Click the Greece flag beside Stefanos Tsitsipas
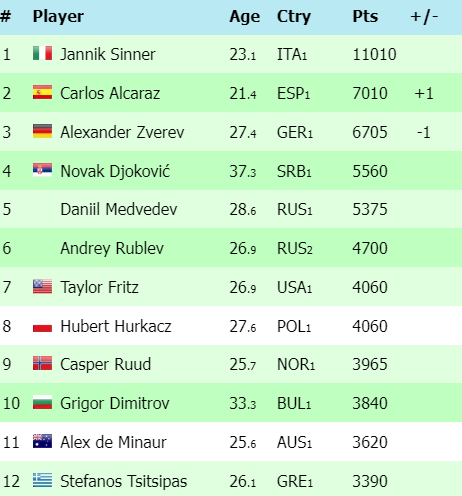Image resolution: width=462 pixels, height=496 pixels. (42, 480)
